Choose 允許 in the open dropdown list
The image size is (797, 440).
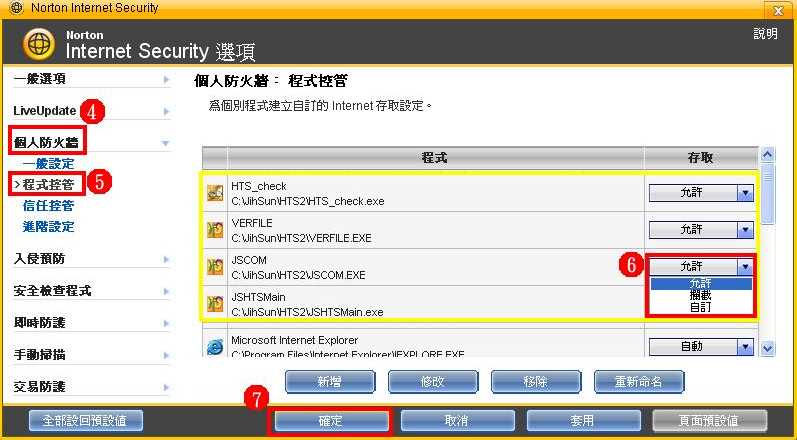[700, 284]
